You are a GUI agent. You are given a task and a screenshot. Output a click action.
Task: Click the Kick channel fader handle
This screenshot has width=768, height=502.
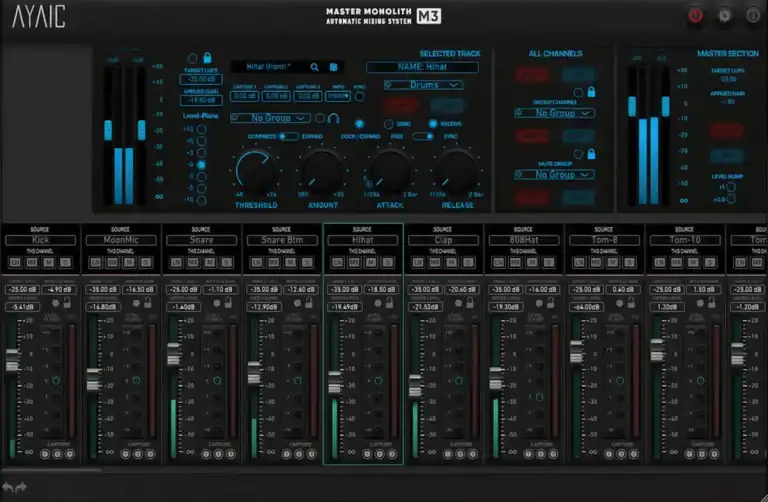tap(12, 360)
